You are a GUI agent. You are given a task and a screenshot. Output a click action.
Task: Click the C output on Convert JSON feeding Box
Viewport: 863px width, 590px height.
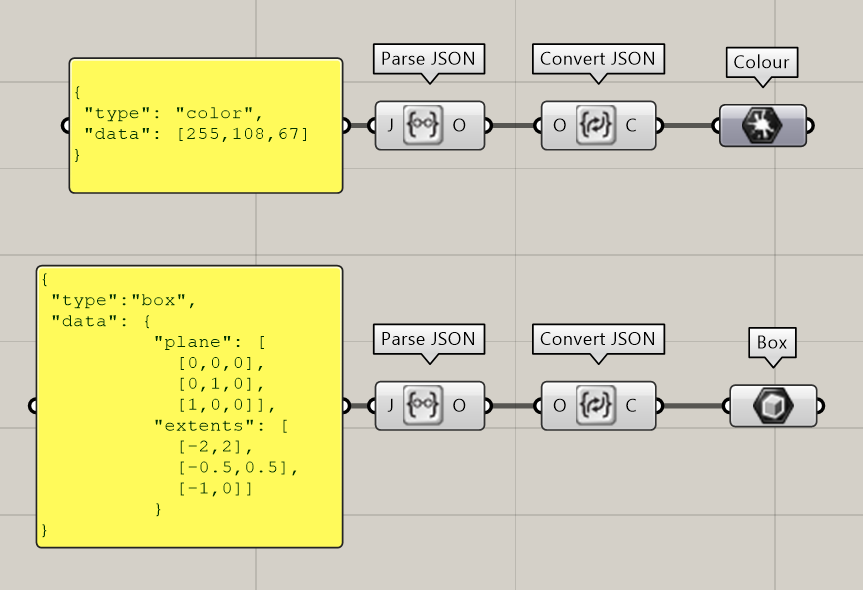631,405
